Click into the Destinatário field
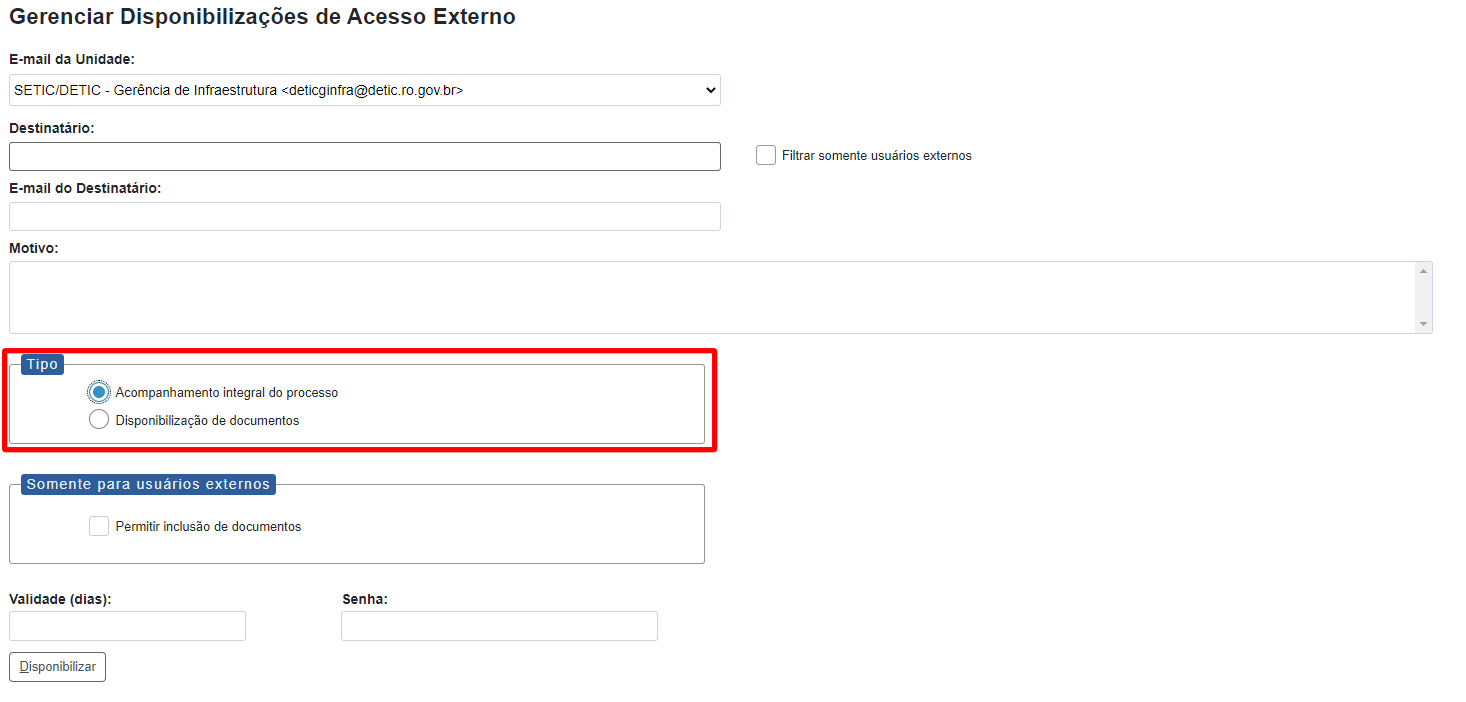Screen dimensions: 1466x702 pyautogui.click(x=364, y=156)
